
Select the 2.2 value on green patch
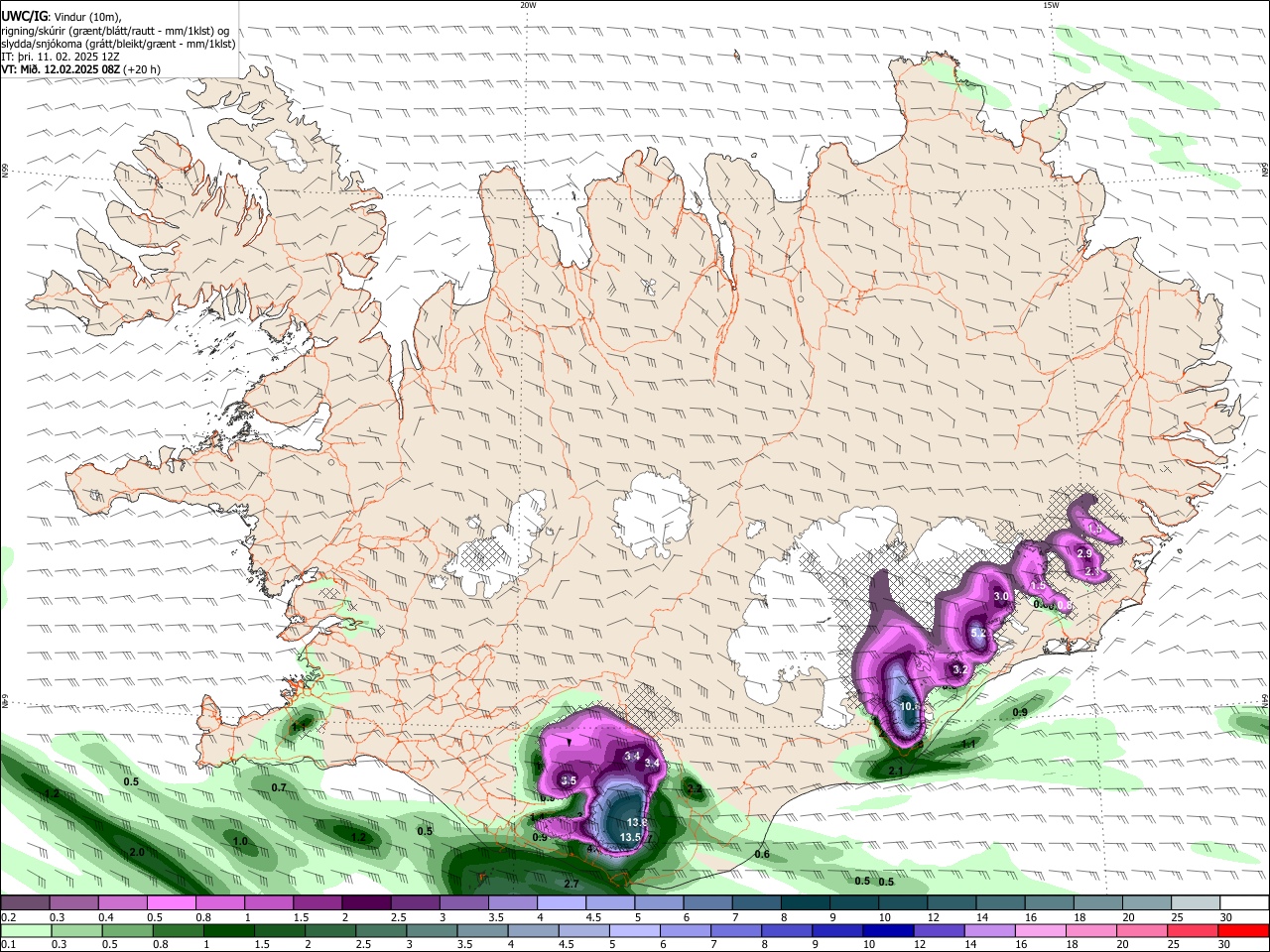click(x=695, y=788)
